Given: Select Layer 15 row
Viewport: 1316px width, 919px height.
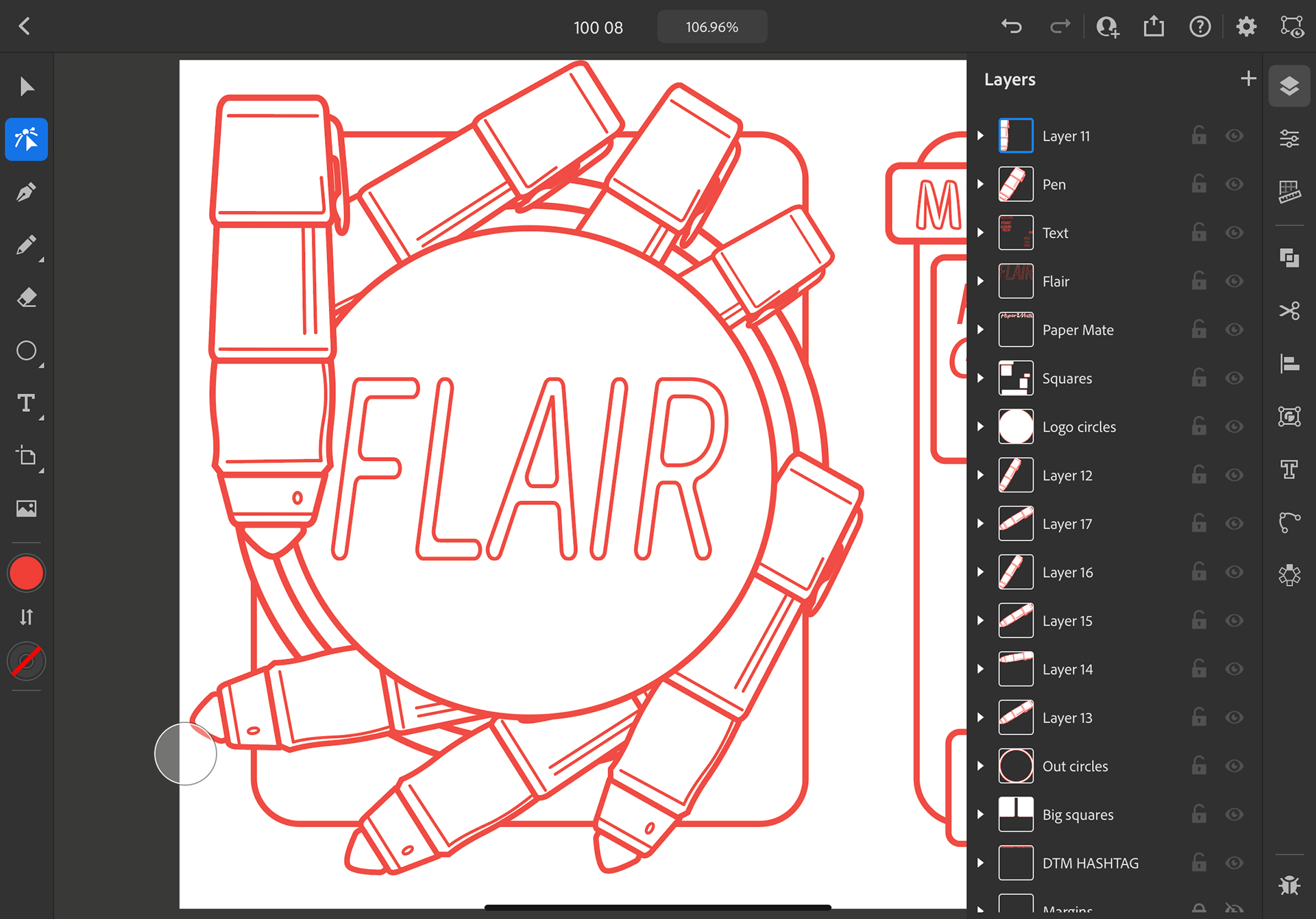Looking at the screenshot, I should tap(1114, 621).
